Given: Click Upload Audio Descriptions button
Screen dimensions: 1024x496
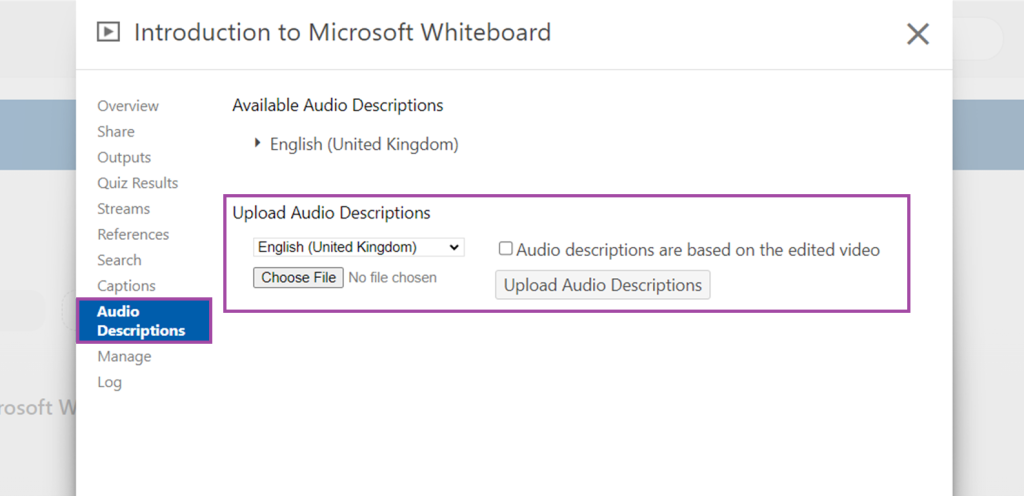Looking at the screenshot, I should click(602, 285).
